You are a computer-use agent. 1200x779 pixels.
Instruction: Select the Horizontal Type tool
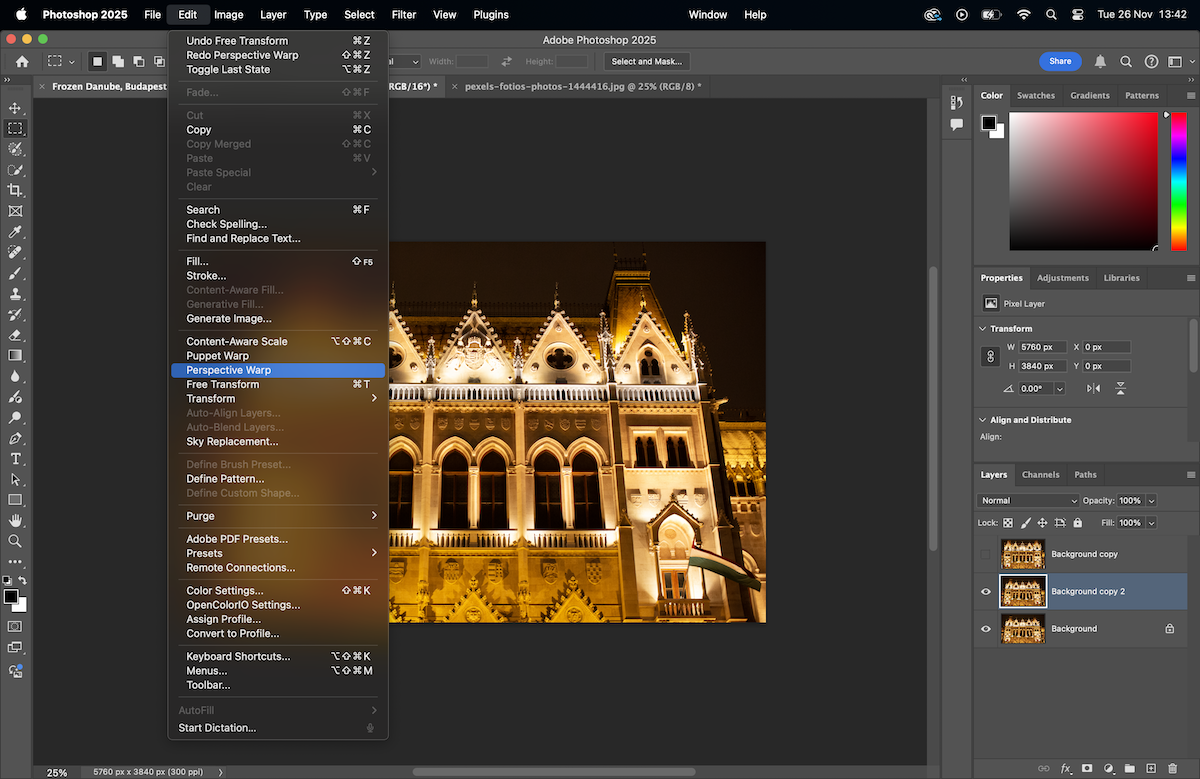[15, 458]
